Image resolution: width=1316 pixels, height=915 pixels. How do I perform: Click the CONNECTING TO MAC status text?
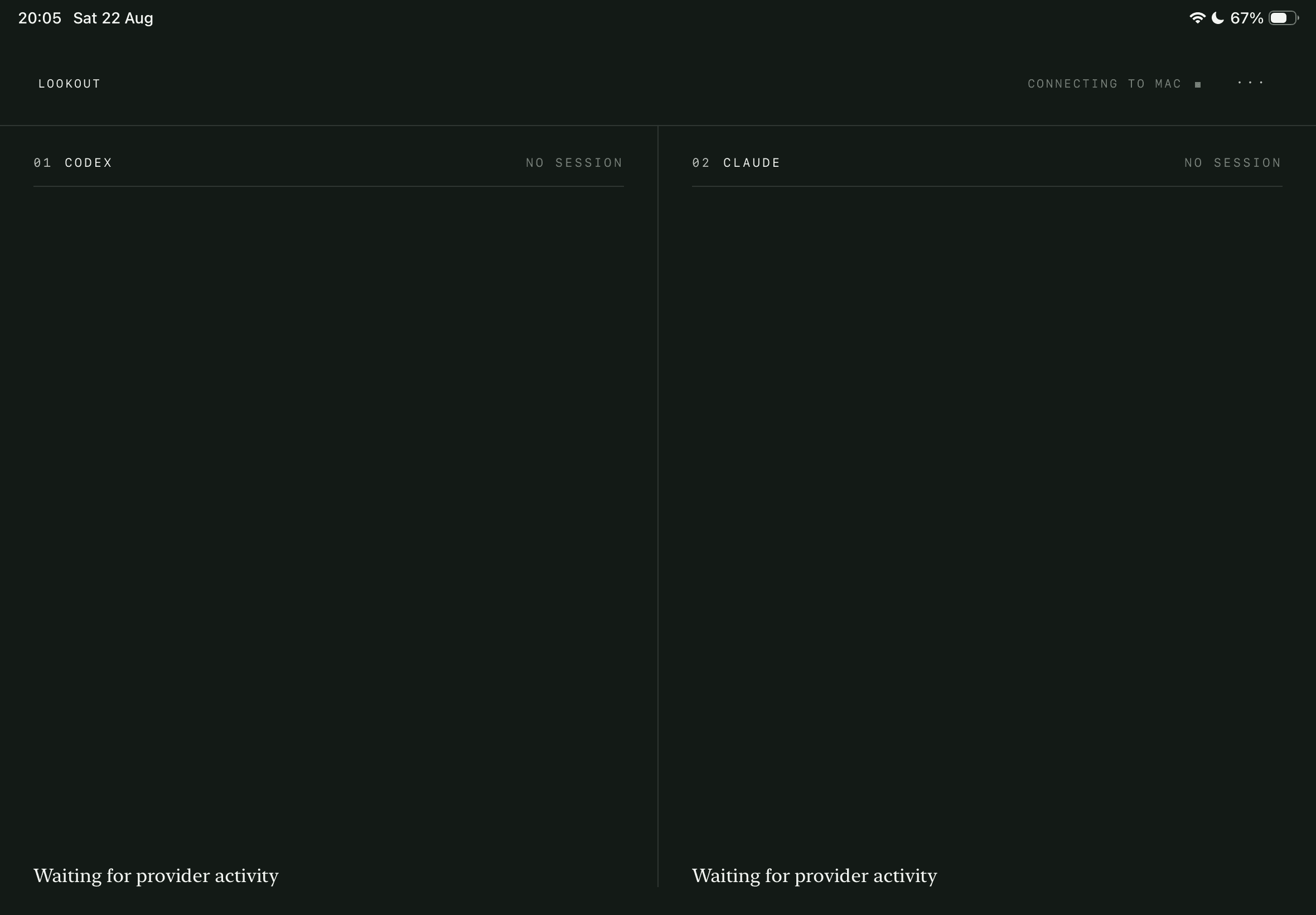[1104, 84]
